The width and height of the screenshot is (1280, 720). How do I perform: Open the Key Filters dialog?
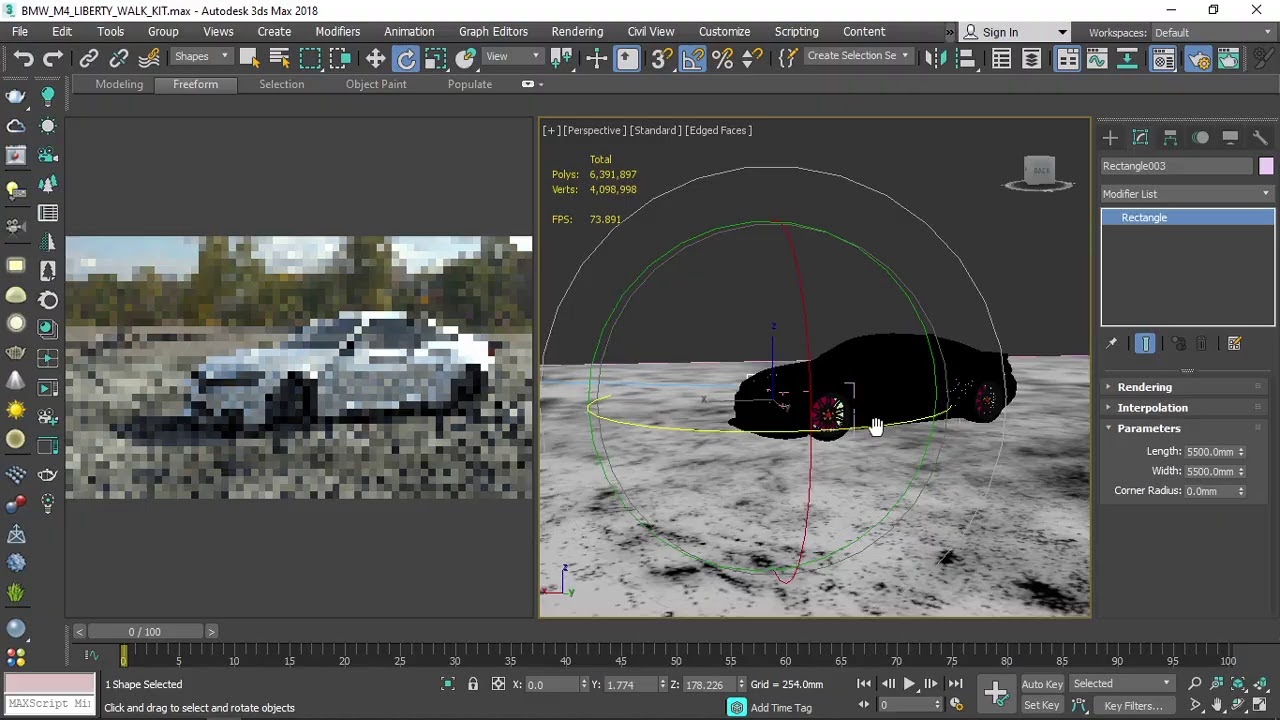click(1134, 706)
